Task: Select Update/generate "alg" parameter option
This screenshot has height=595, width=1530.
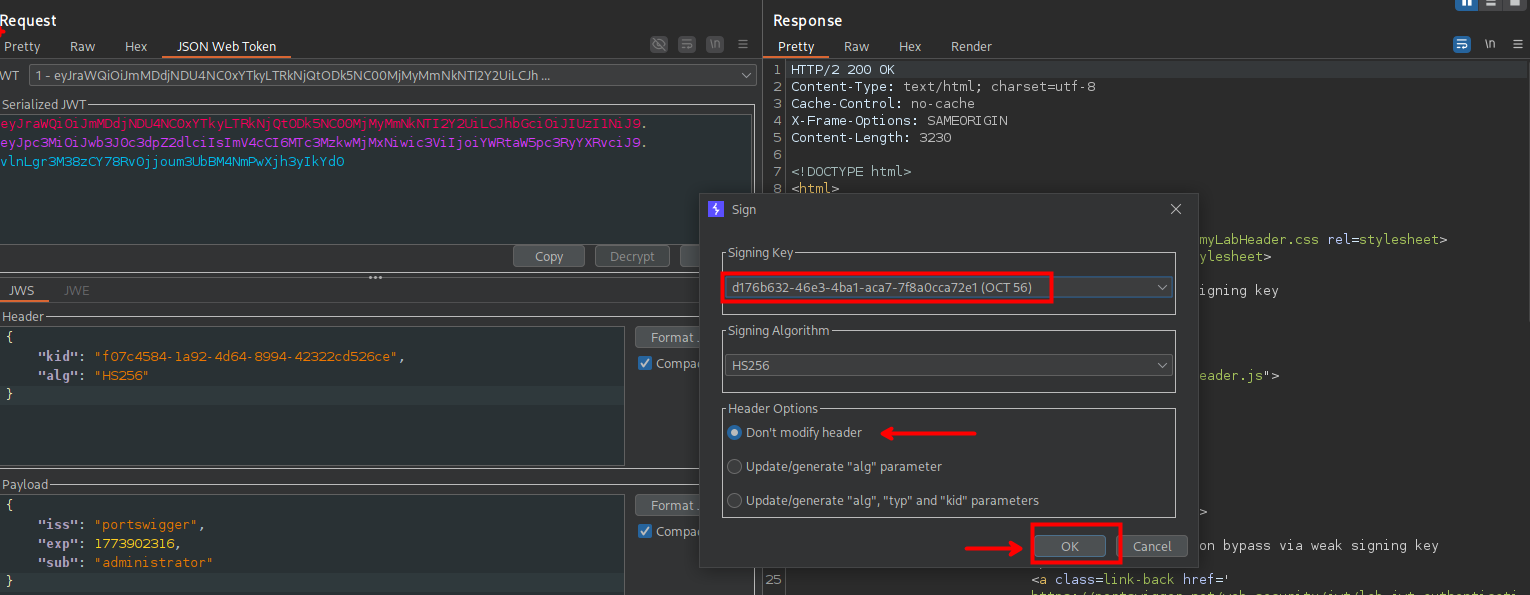Action: (735, 467)
